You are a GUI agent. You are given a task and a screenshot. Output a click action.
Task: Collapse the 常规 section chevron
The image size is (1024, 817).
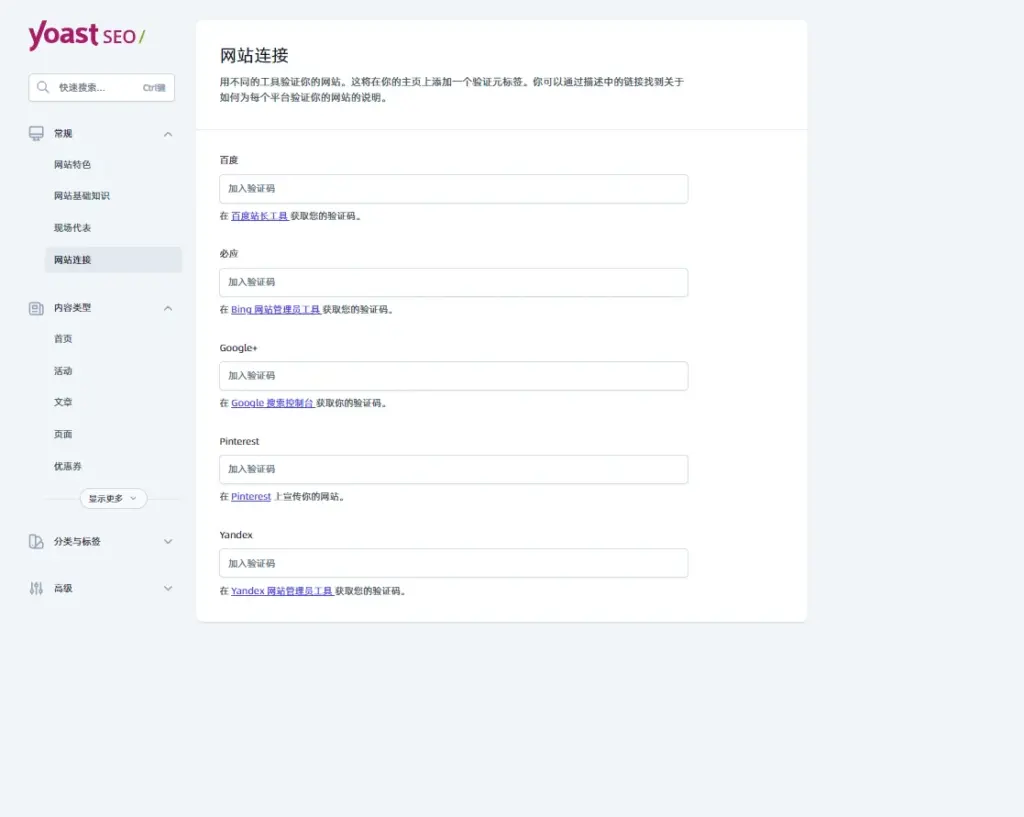click(x=168, y=134)
